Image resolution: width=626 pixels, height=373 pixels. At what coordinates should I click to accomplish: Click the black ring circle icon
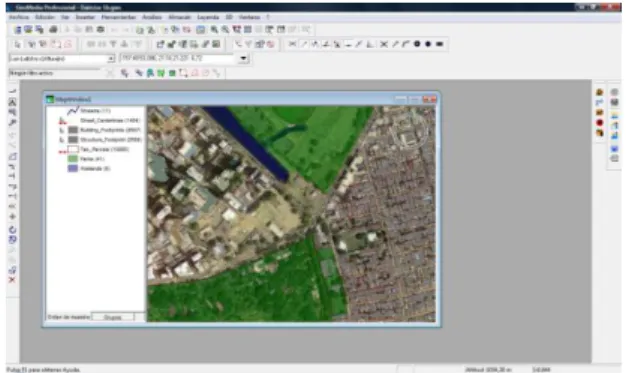pyautogui.click(x=417, y=44)
